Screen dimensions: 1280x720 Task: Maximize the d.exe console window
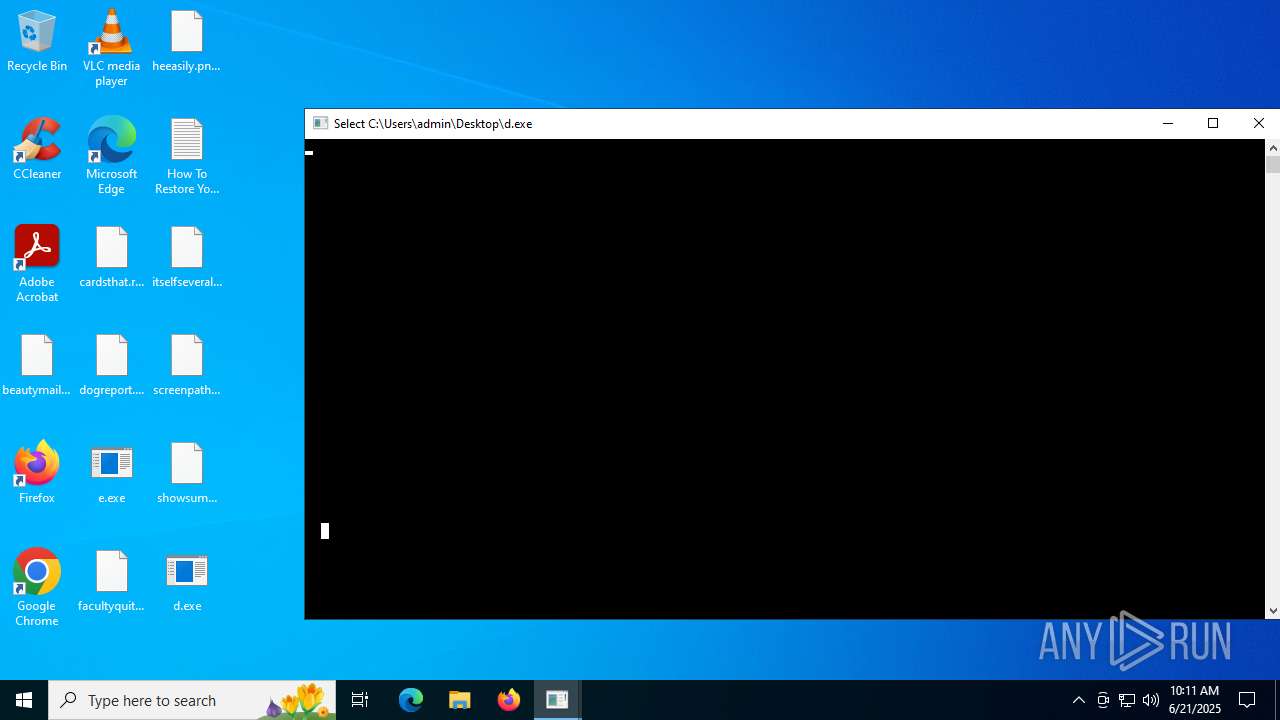(1213, 123)
